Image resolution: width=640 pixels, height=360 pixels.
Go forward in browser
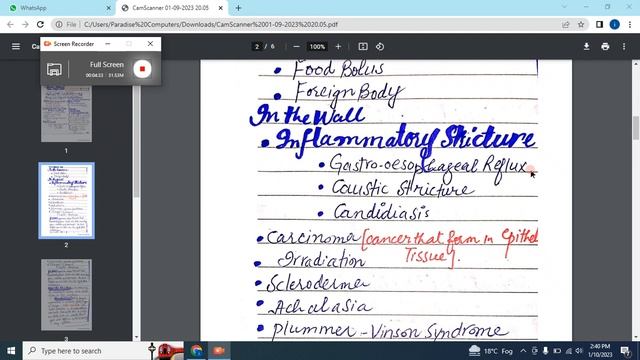click(x=25, y=24)
